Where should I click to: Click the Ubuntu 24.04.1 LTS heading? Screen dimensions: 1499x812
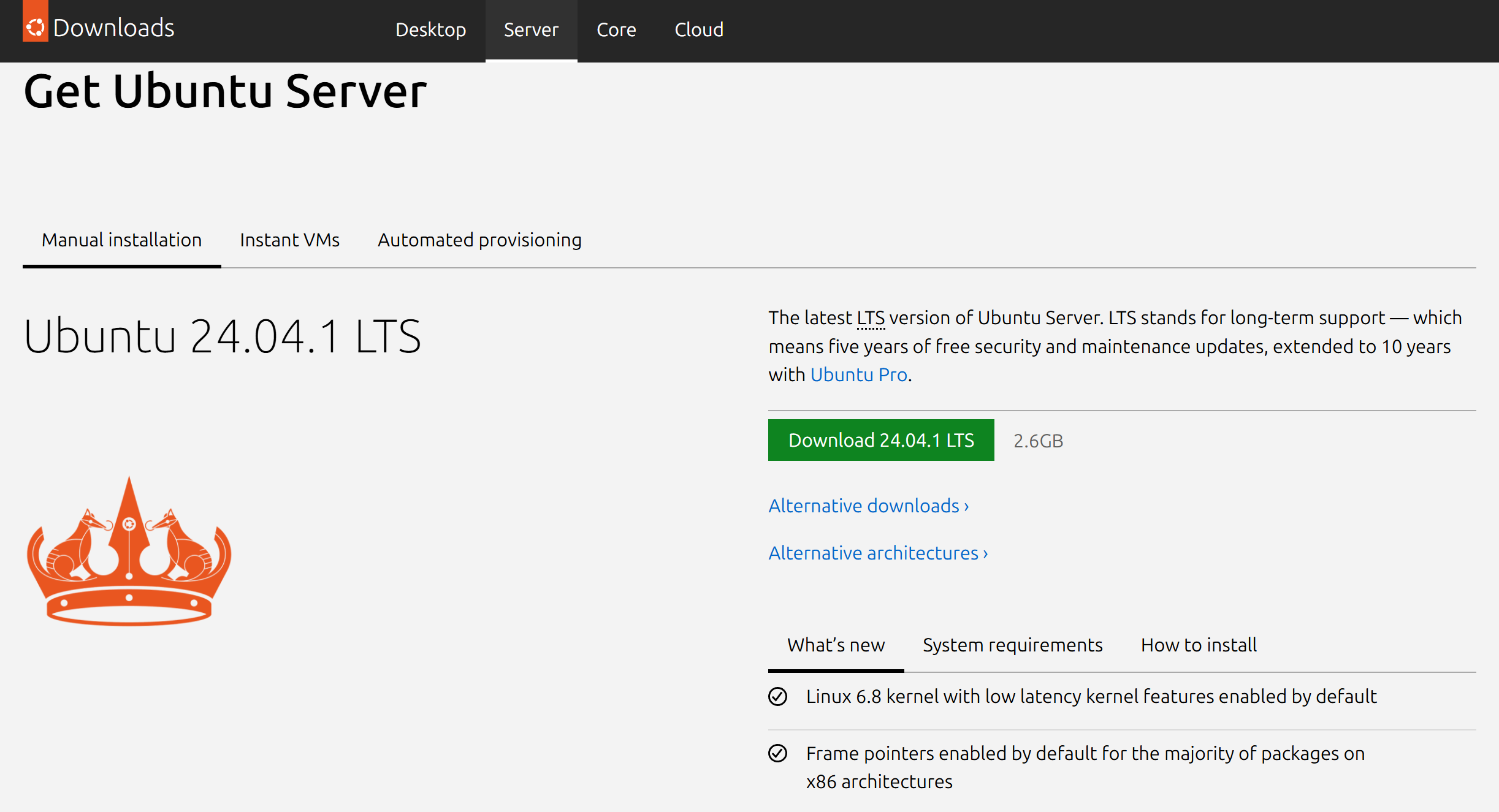coord(222,336)
